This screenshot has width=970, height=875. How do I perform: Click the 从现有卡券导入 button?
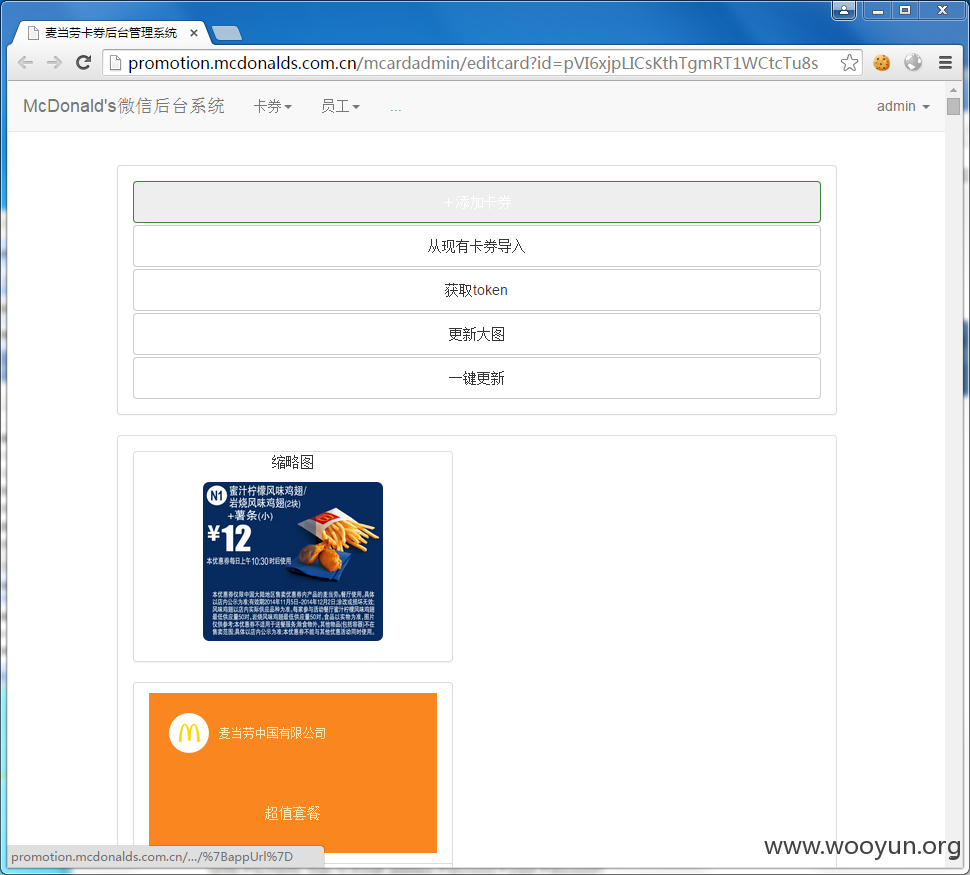click(x=477, y=246)
